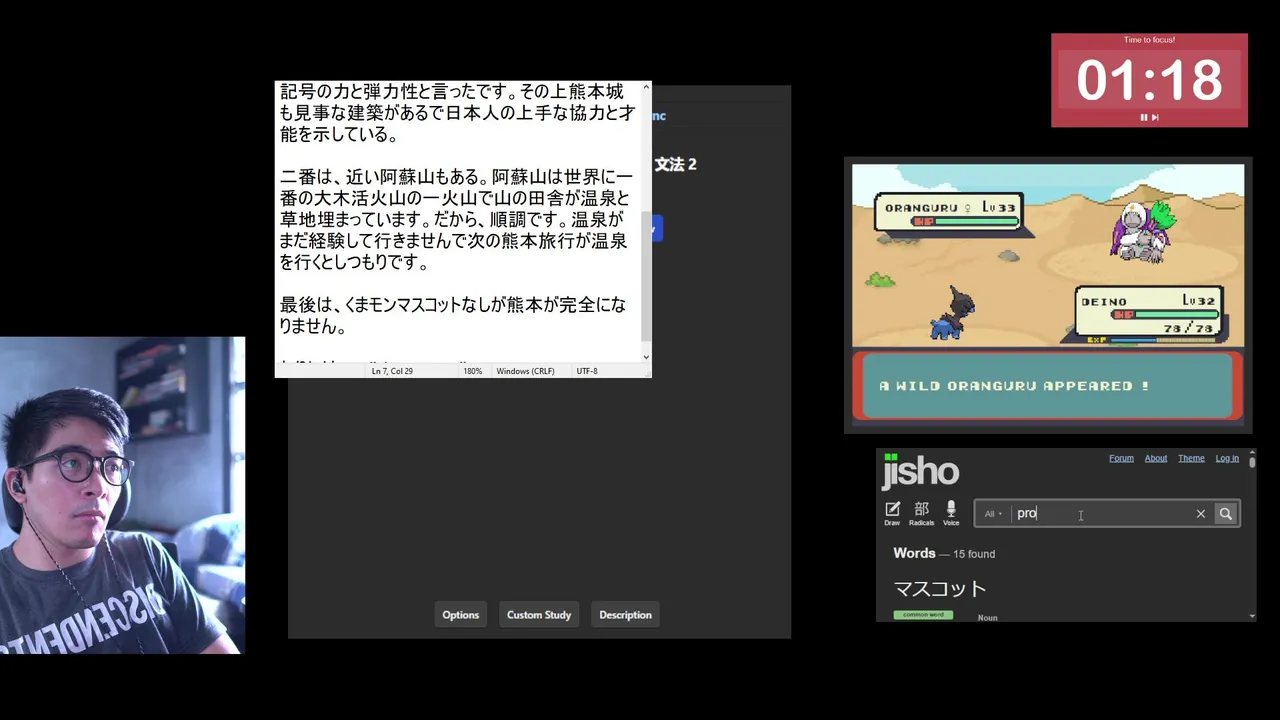Open the マスコット word entry
This screenshot has width=1280, height=720.
pyautogui.click(x=940, y=589)
